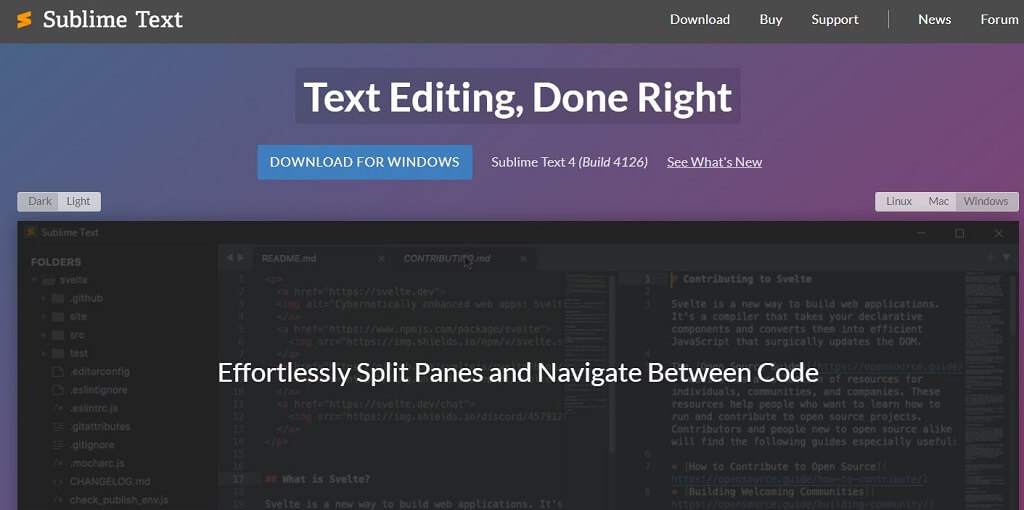Maximize the demo Sublime Text window

pyautogui.click(x=959, y=233)
